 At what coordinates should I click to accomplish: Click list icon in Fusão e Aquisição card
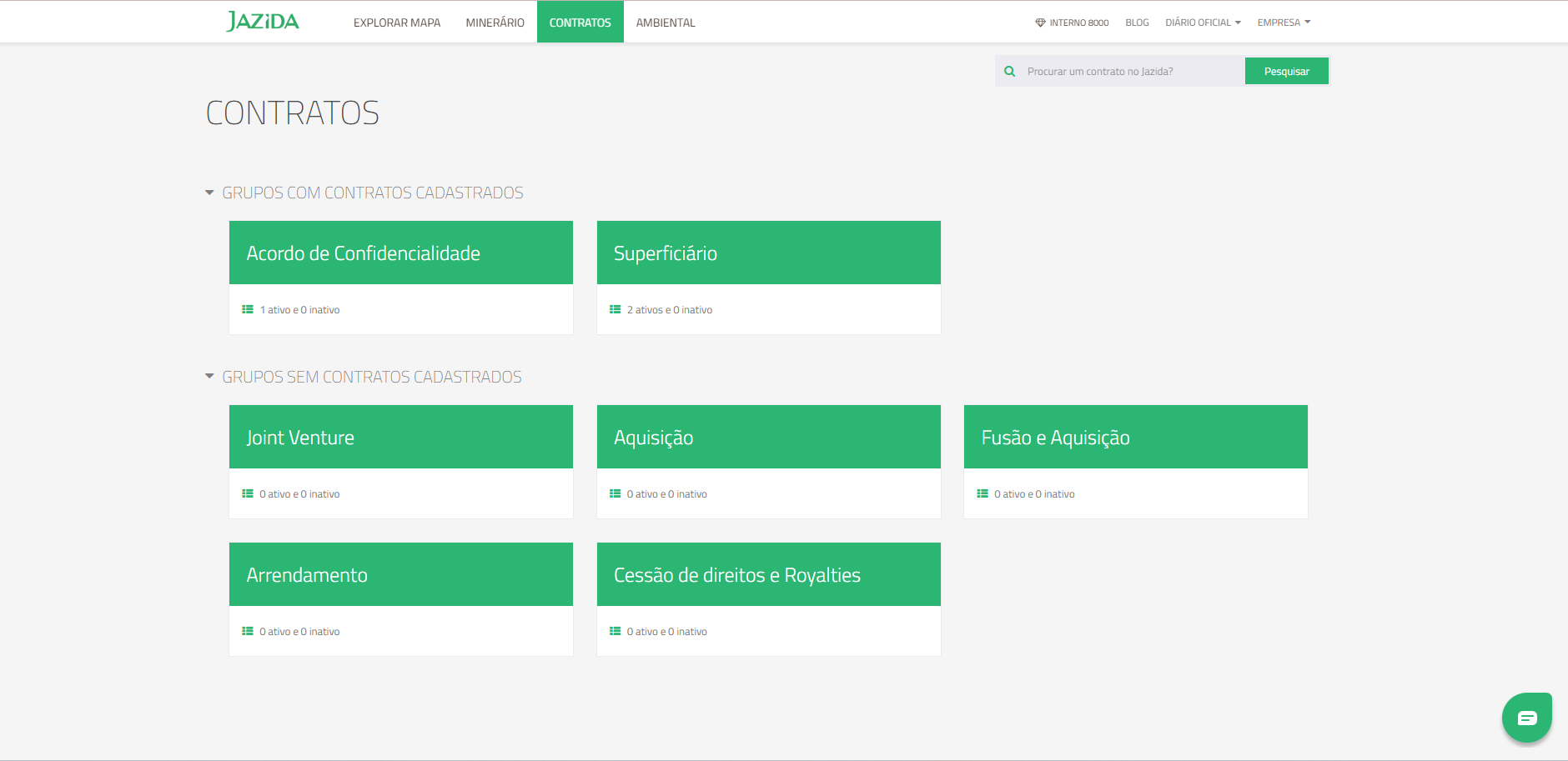pos(983,493)
